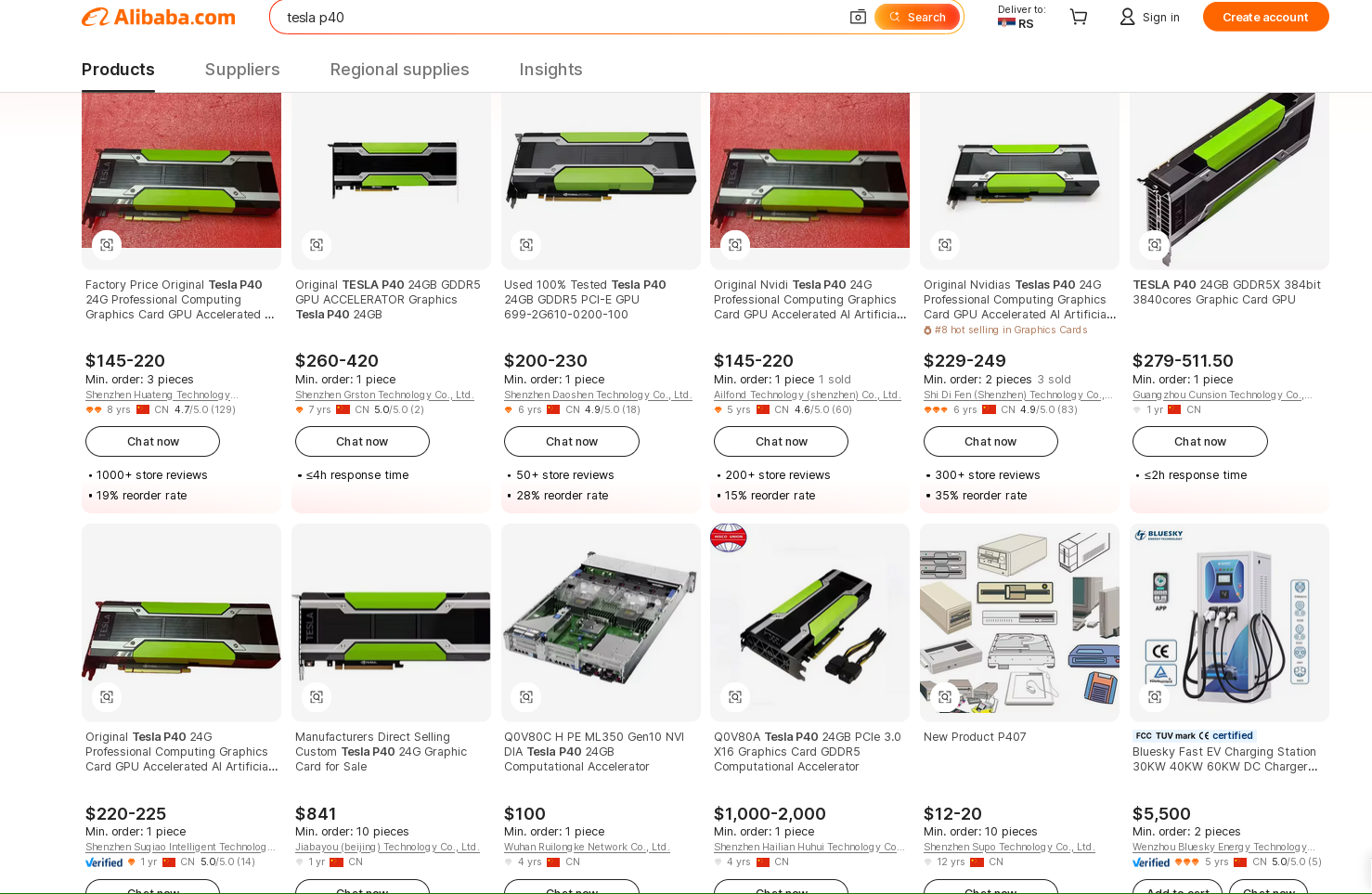This screenshot has height=894, width=1372.
Task: Find similar icon on ML350 Gen10 server image
Action: pos(526,696)
